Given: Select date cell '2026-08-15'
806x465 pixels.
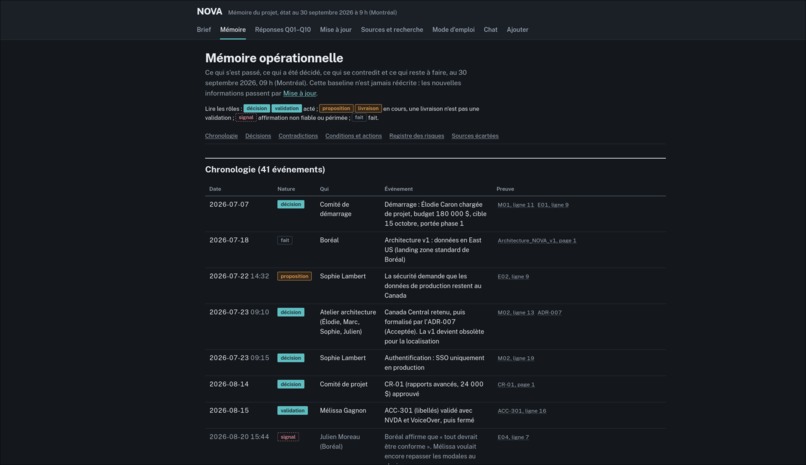Looking at the screenshot, I should (229, 411).
